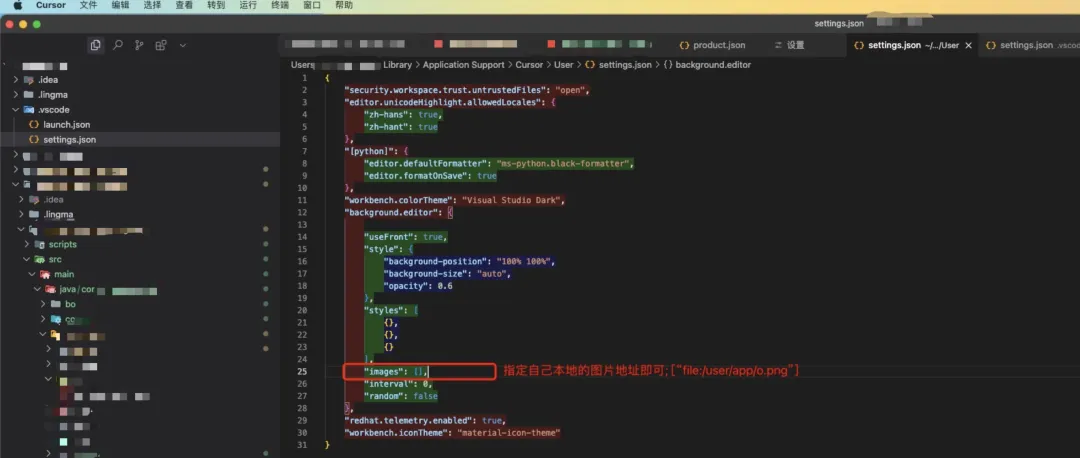Screen dimensions: 1080x458
Task: Click the scripts folder icon
Action: [x=40, y=245]
